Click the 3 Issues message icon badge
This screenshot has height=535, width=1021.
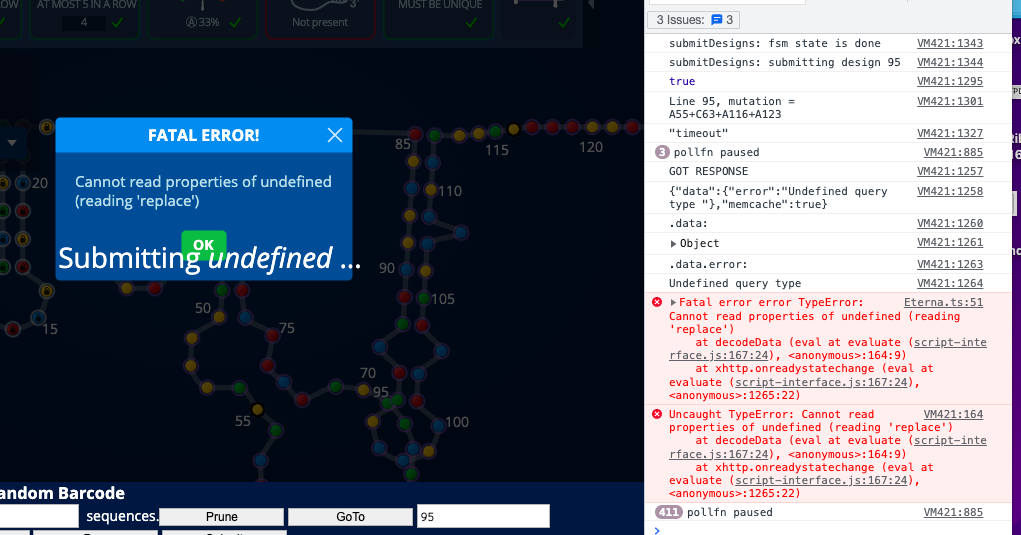pyautogui.click(x=716, y=19)
